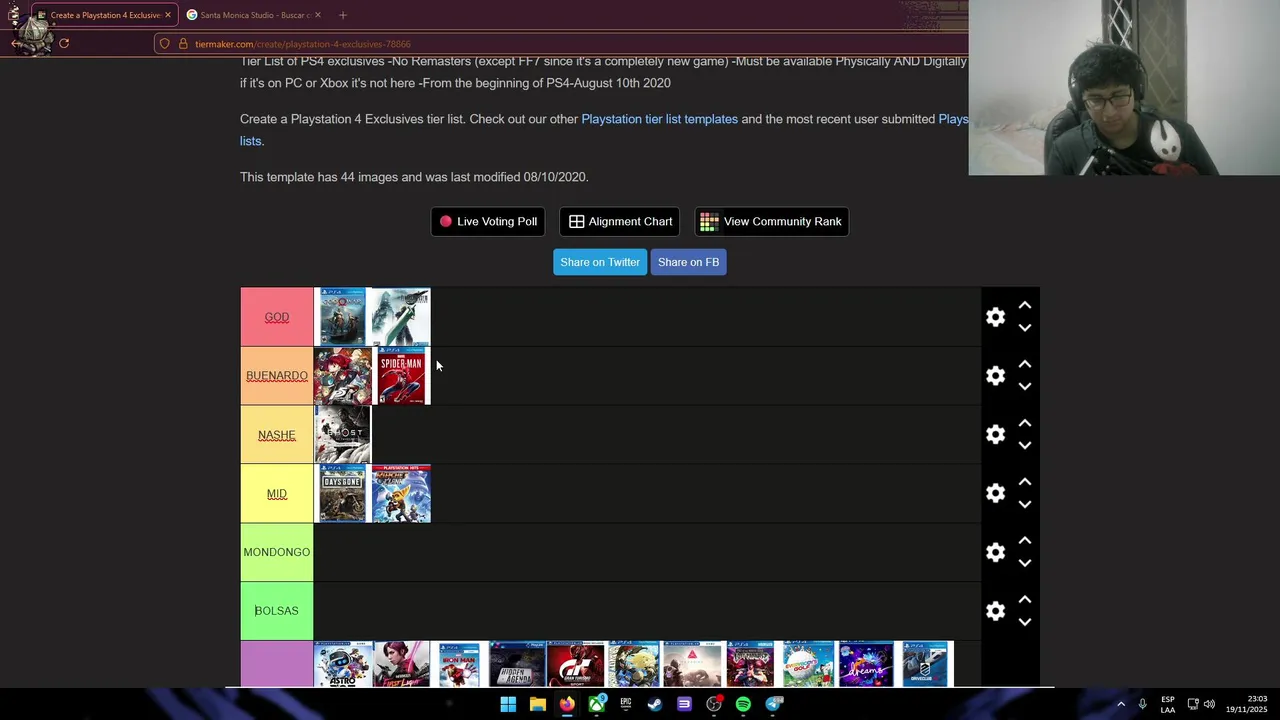Pick Gran Turismo Sport cover from pool
Viewport: 1280px width, 720px height.
coord(576,664)
